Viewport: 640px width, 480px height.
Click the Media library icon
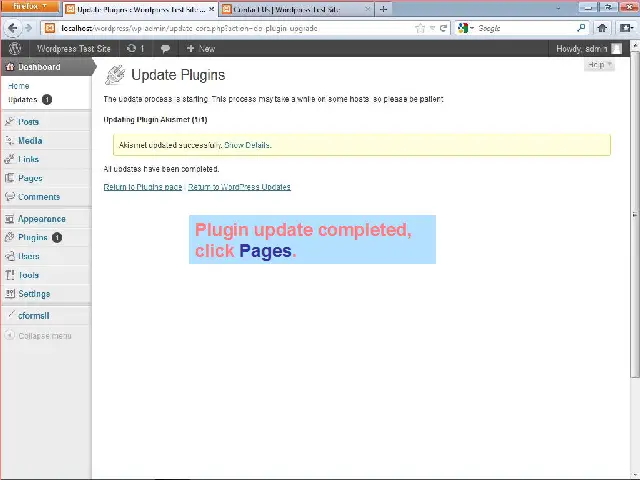9,140
